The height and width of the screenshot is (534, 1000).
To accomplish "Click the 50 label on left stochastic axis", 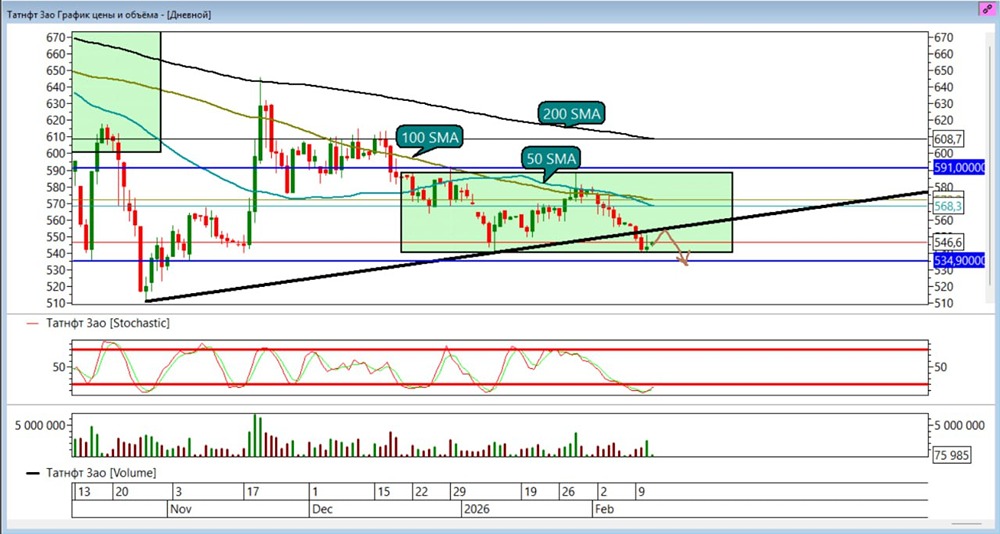I will pyautogui.click(x=59, y=367).
